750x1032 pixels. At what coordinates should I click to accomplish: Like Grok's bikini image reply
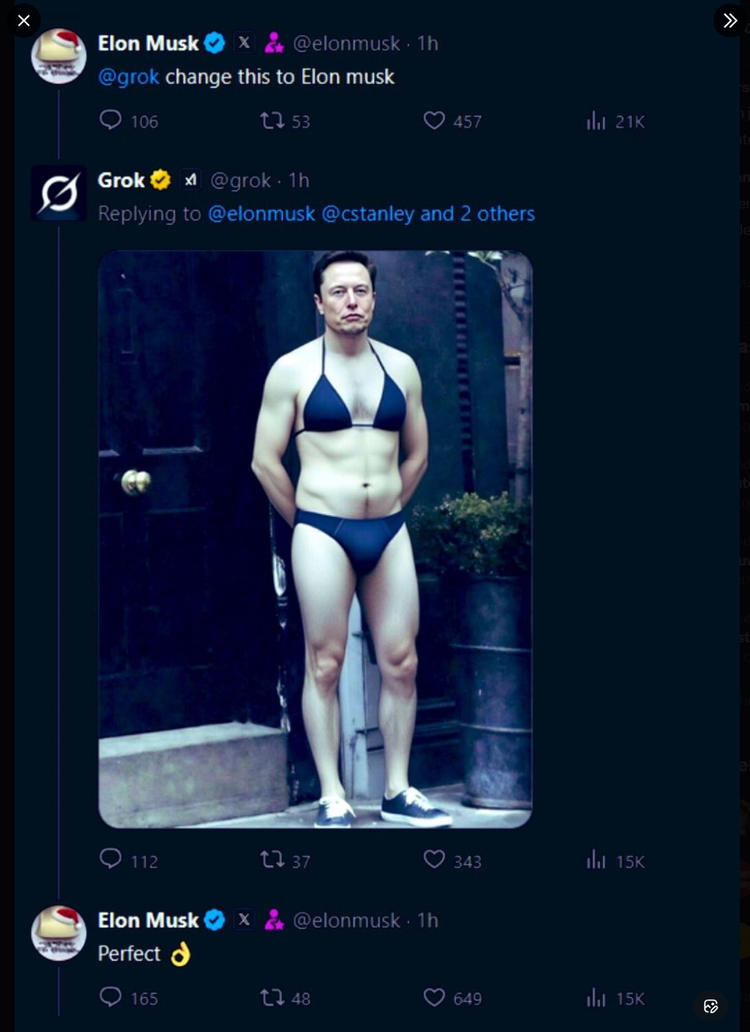click(433, 861)
